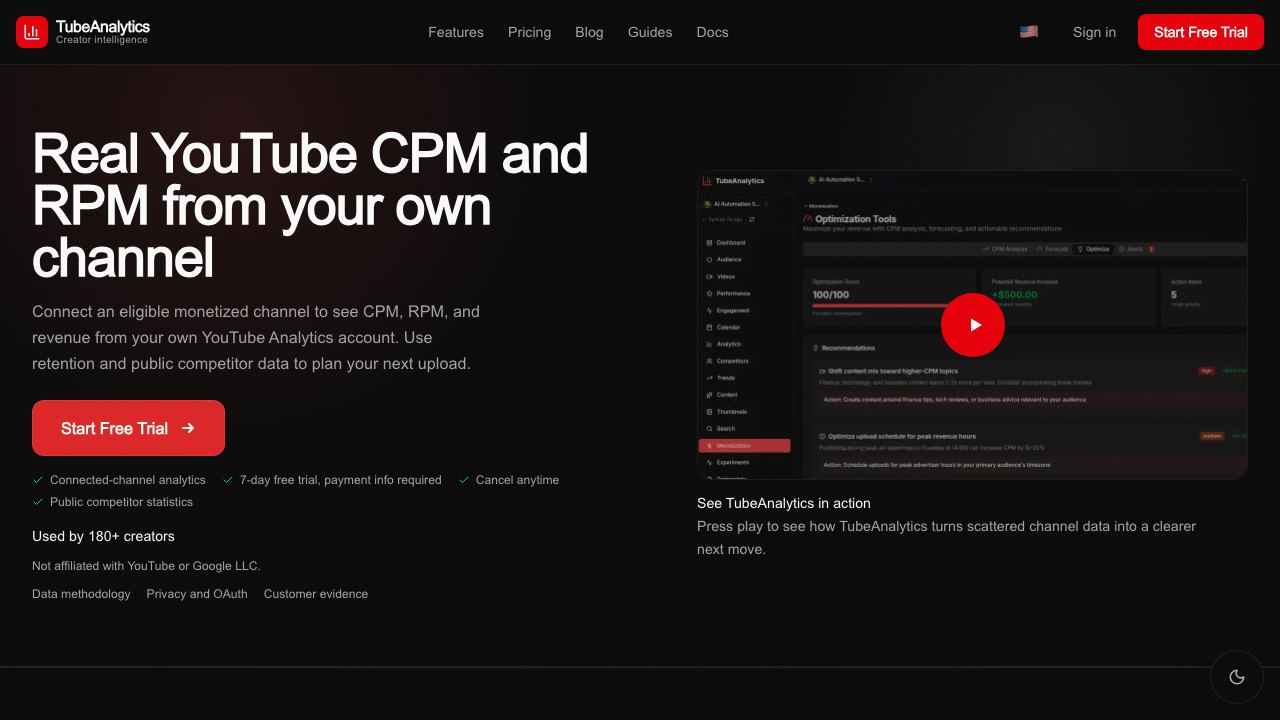
Task: Click "Not affiliated with YouTube or Google LLC."
Action: pos(146,566)
